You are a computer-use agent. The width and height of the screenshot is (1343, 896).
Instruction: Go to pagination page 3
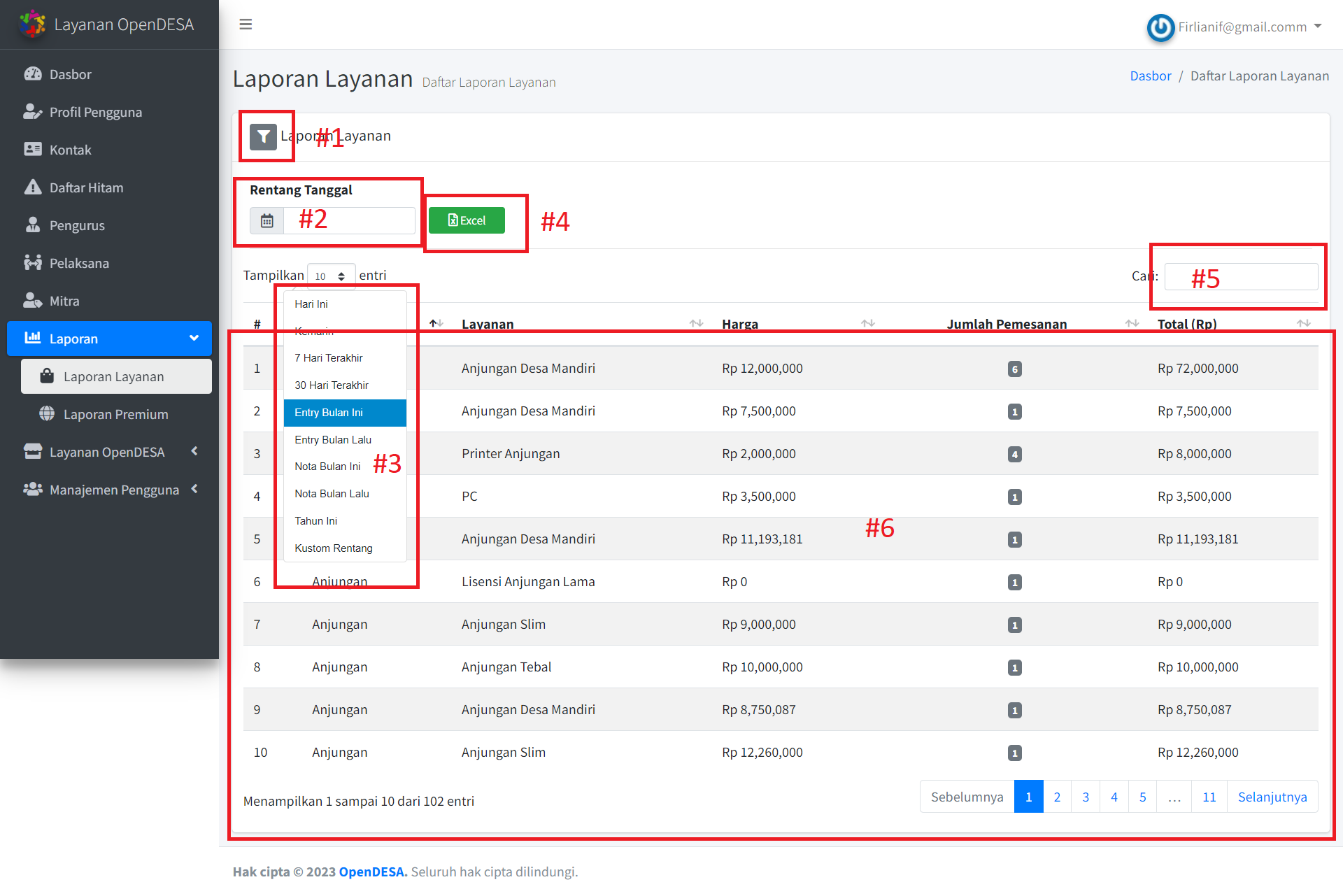tap(1086, 797)
